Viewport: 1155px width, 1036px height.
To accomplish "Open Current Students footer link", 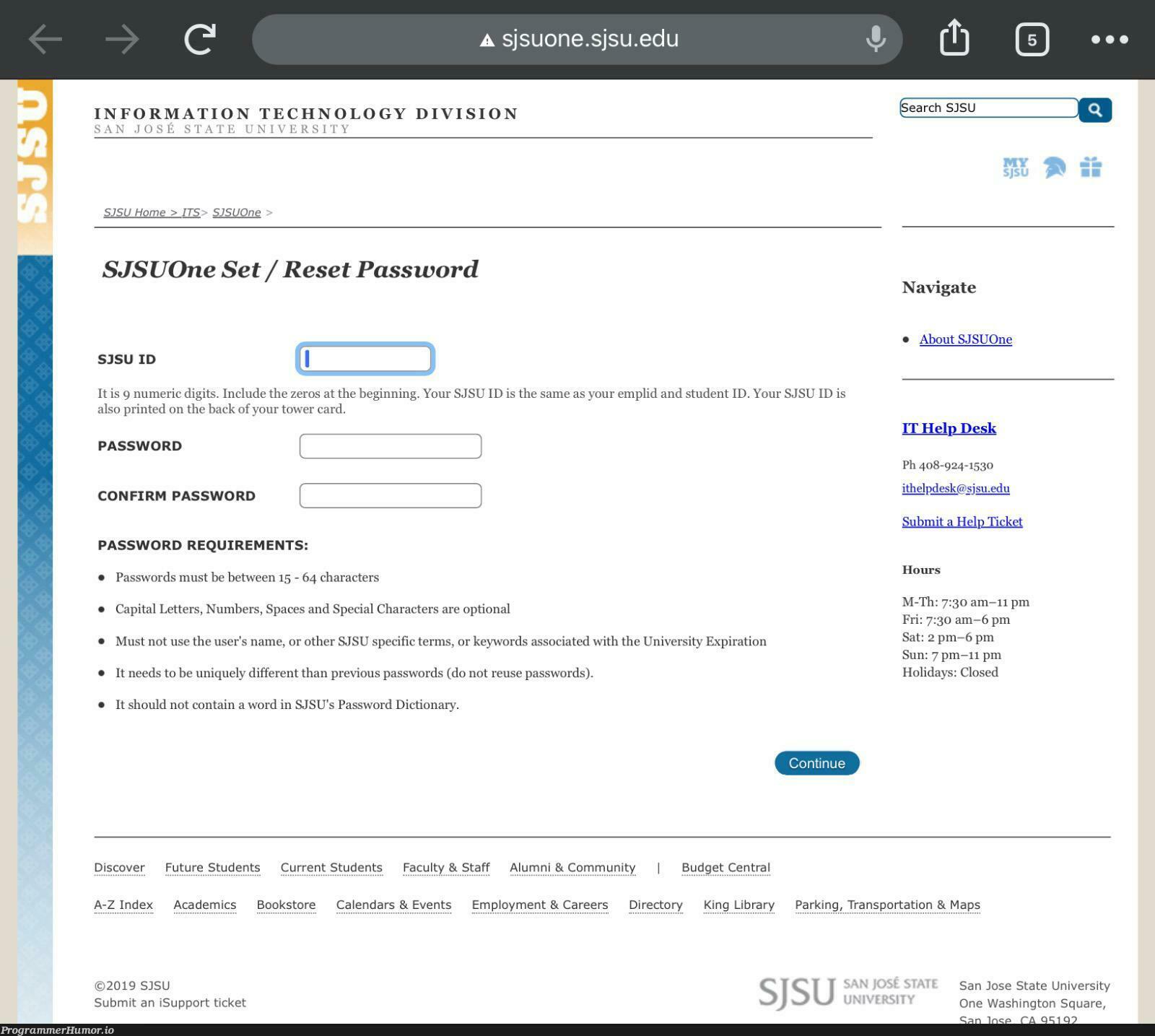I will [x=331, y=868].
